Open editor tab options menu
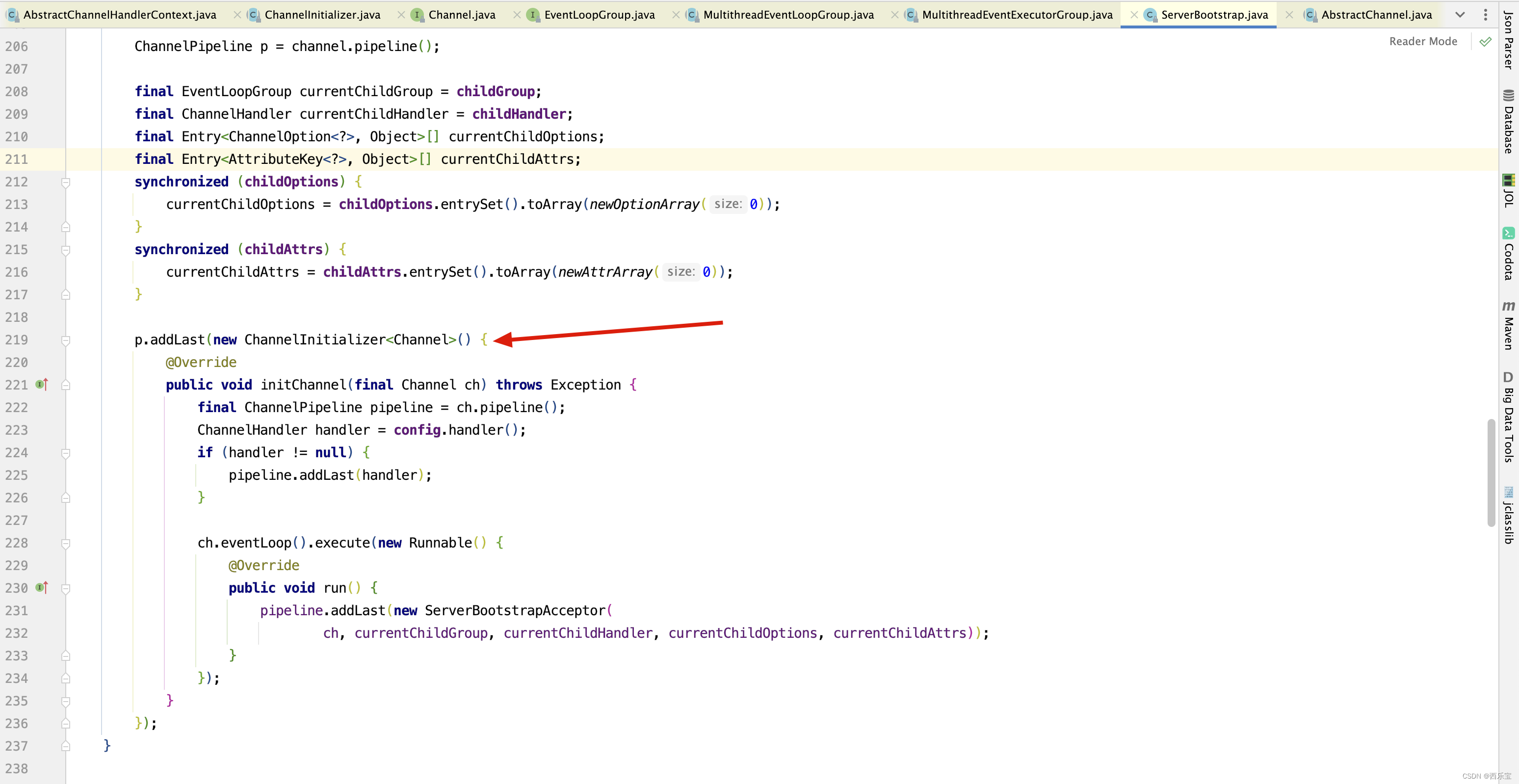Screen dimensions: 1519x784 pos(1485,15)
